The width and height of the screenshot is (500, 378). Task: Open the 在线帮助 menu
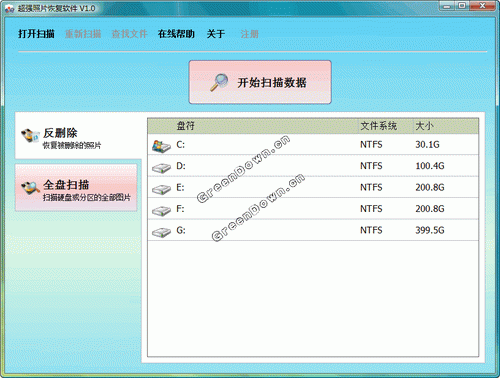click(176, 34)
